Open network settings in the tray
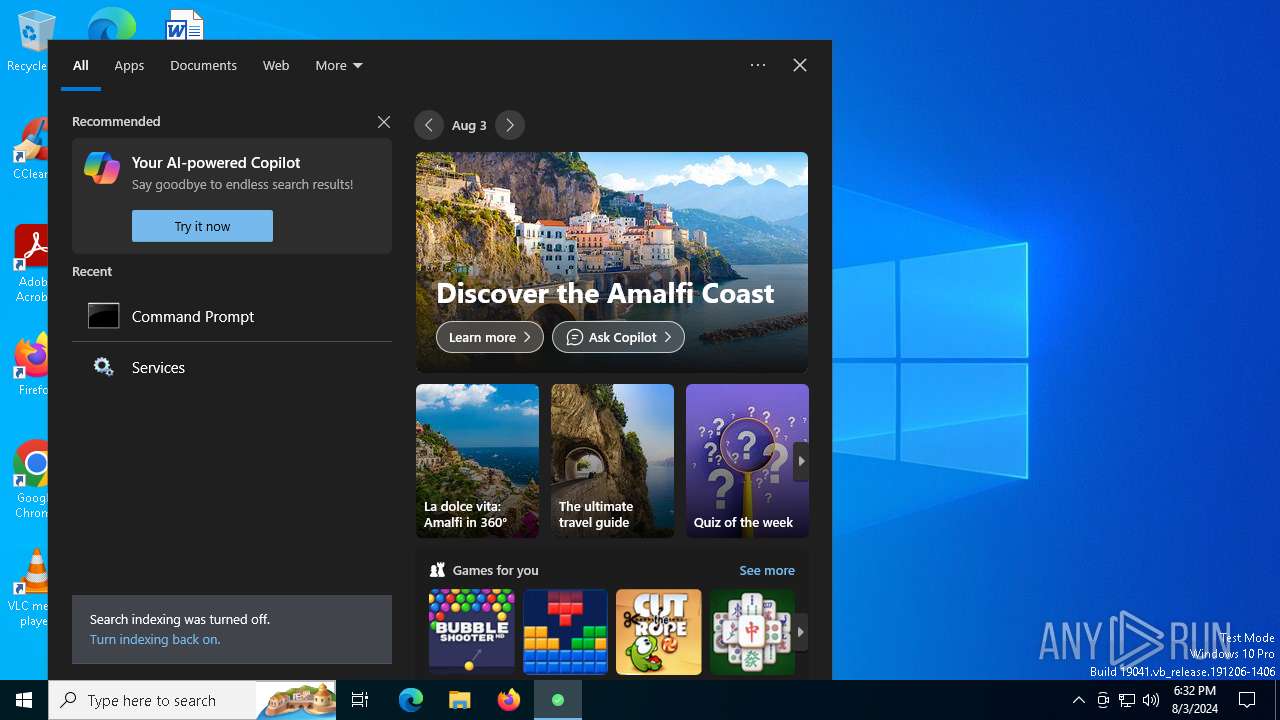The width and height of the screenshot is (1280, 720). [1127, 700]
